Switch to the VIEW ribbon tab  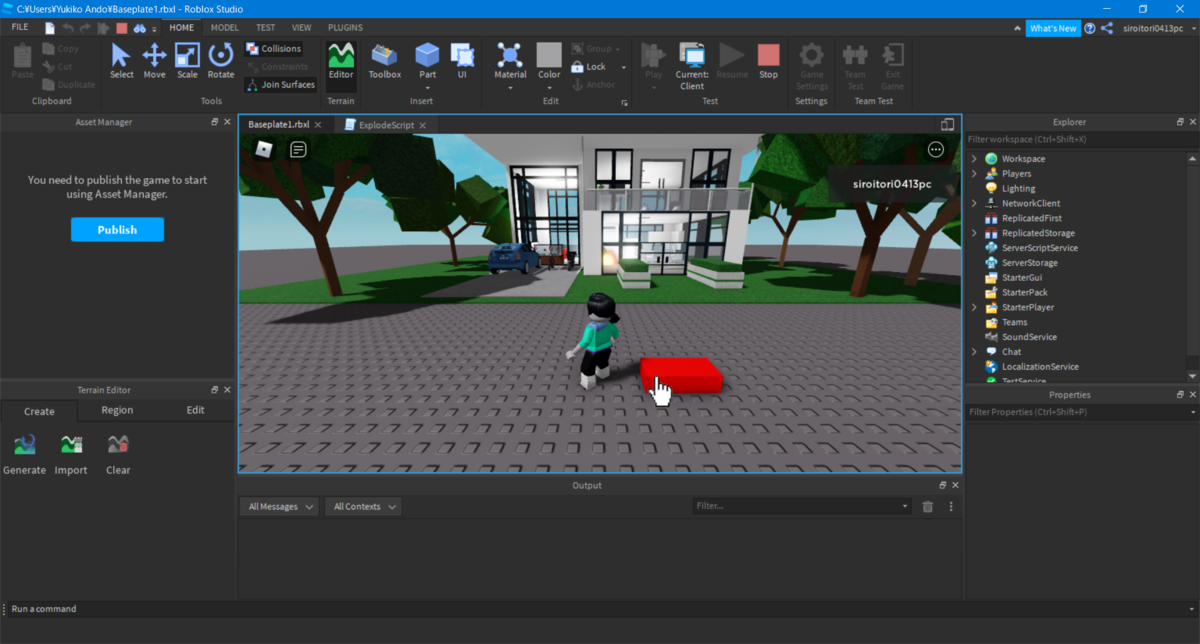(x=301, y=28)
